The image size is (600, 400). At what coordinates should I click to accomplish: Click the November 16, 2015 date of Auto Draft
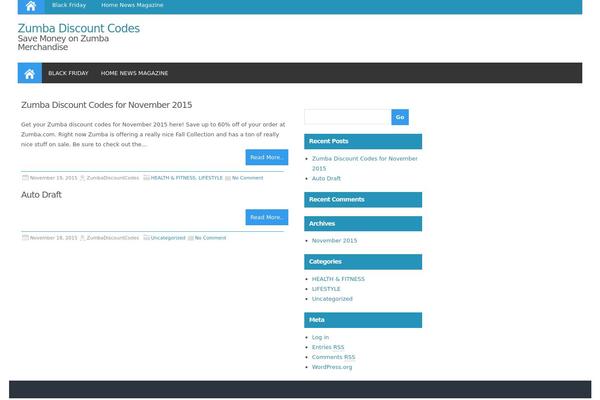[x=54, y=238]
